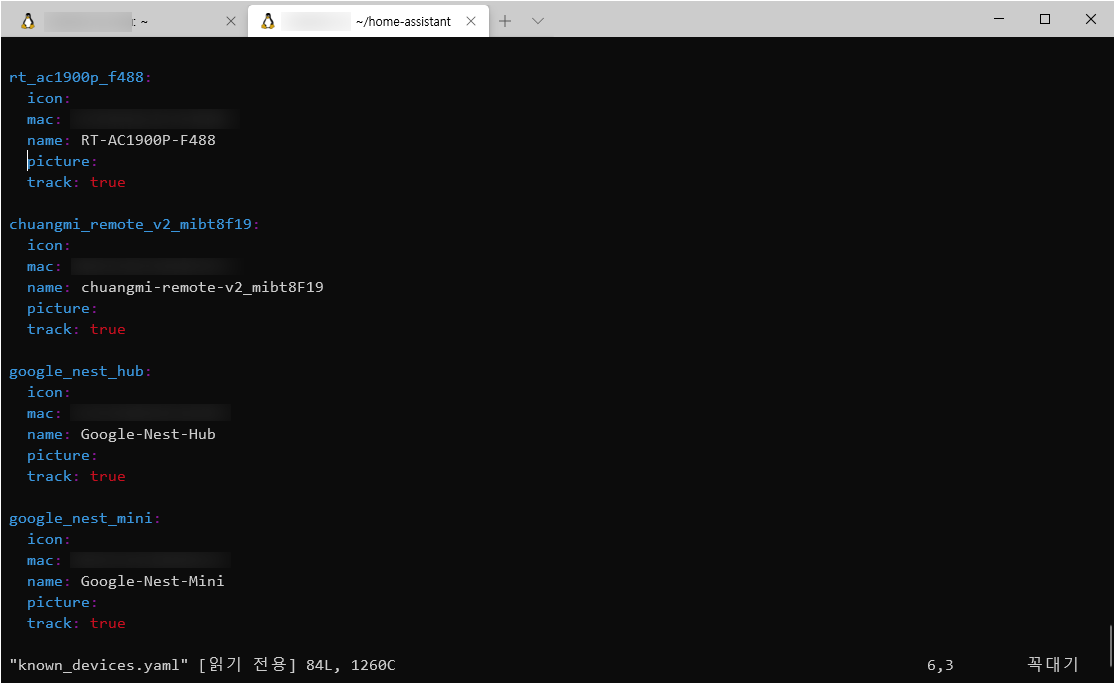Image resolution: width=1115 pixels, height=684 pixels.
Task: Click the icon key under google_nest_hub
Action: click(x=45, y=392)
